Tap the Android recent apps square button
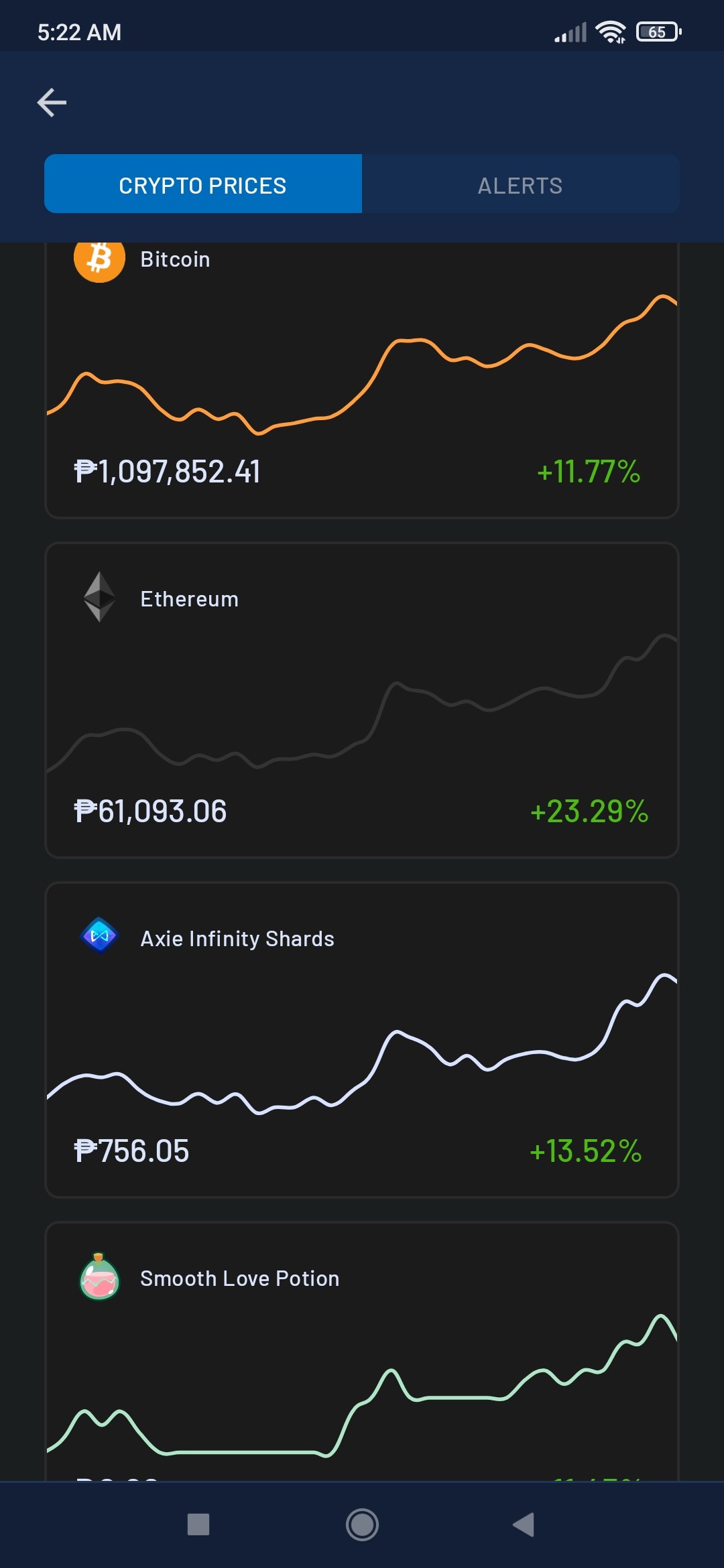This screenshot has width=724, height=1568. coord(198,1524)
